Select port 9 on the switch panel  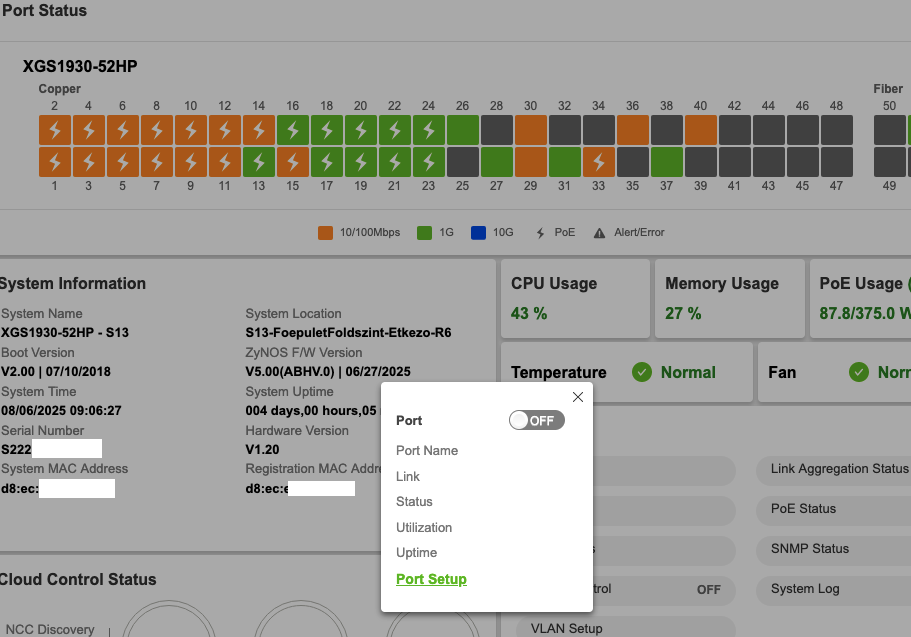coord(191,162)
